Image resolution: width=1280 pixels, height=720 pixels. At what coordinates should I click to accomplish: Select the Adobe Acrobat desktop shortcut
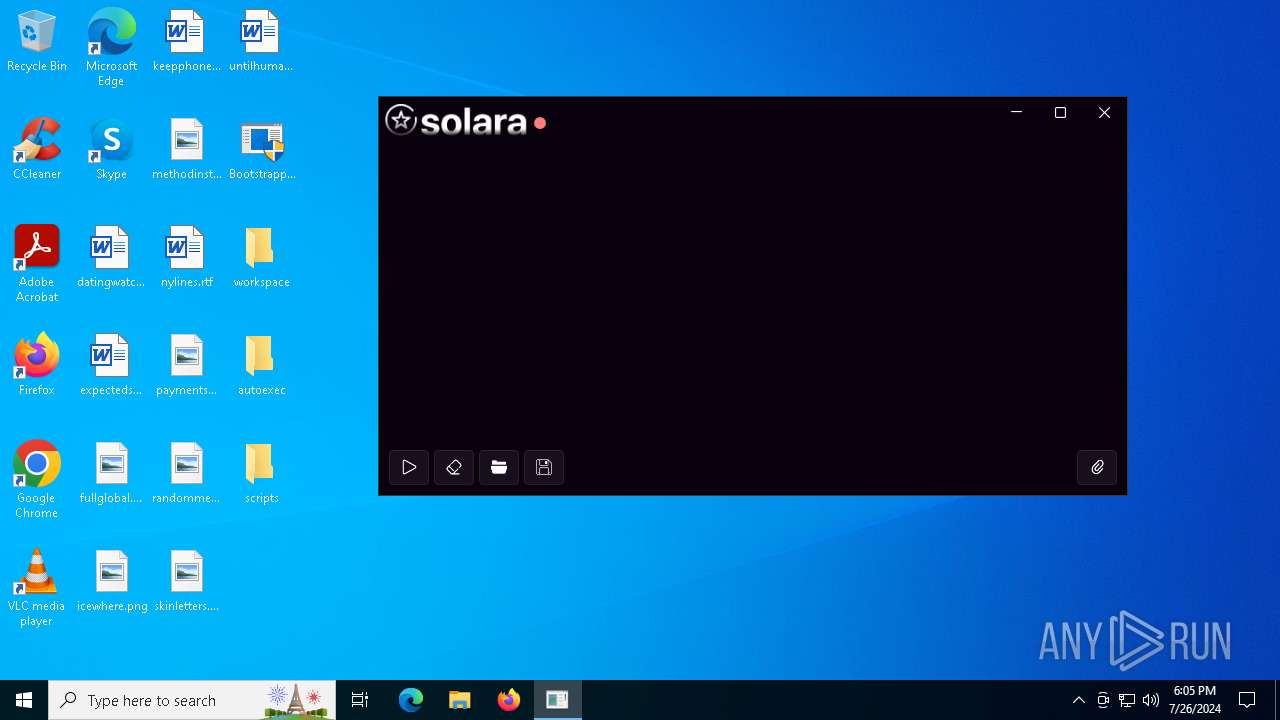(37, 264)
